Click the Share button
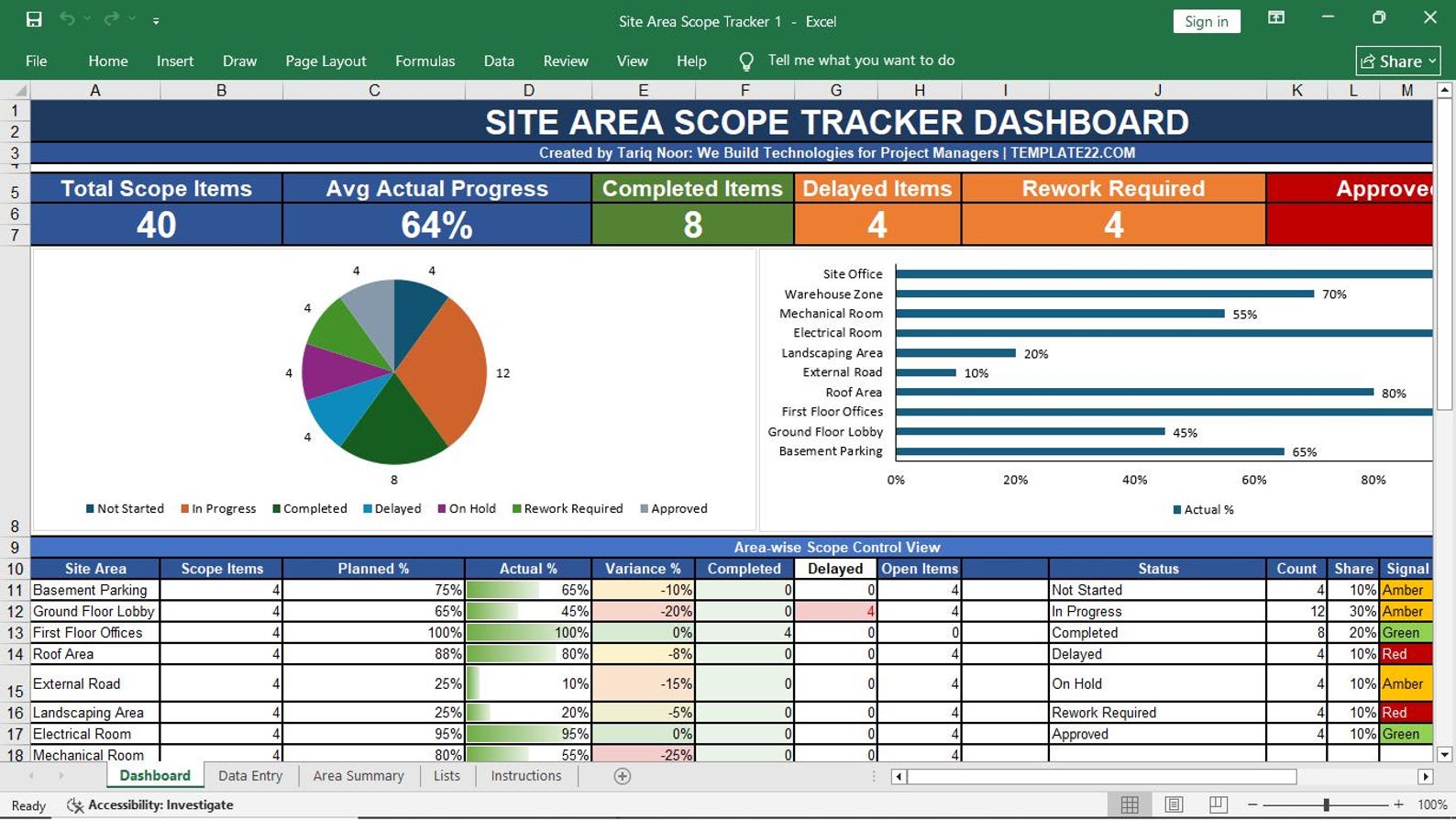The width and height of the screenshot is (1456, 821). 1398,61
